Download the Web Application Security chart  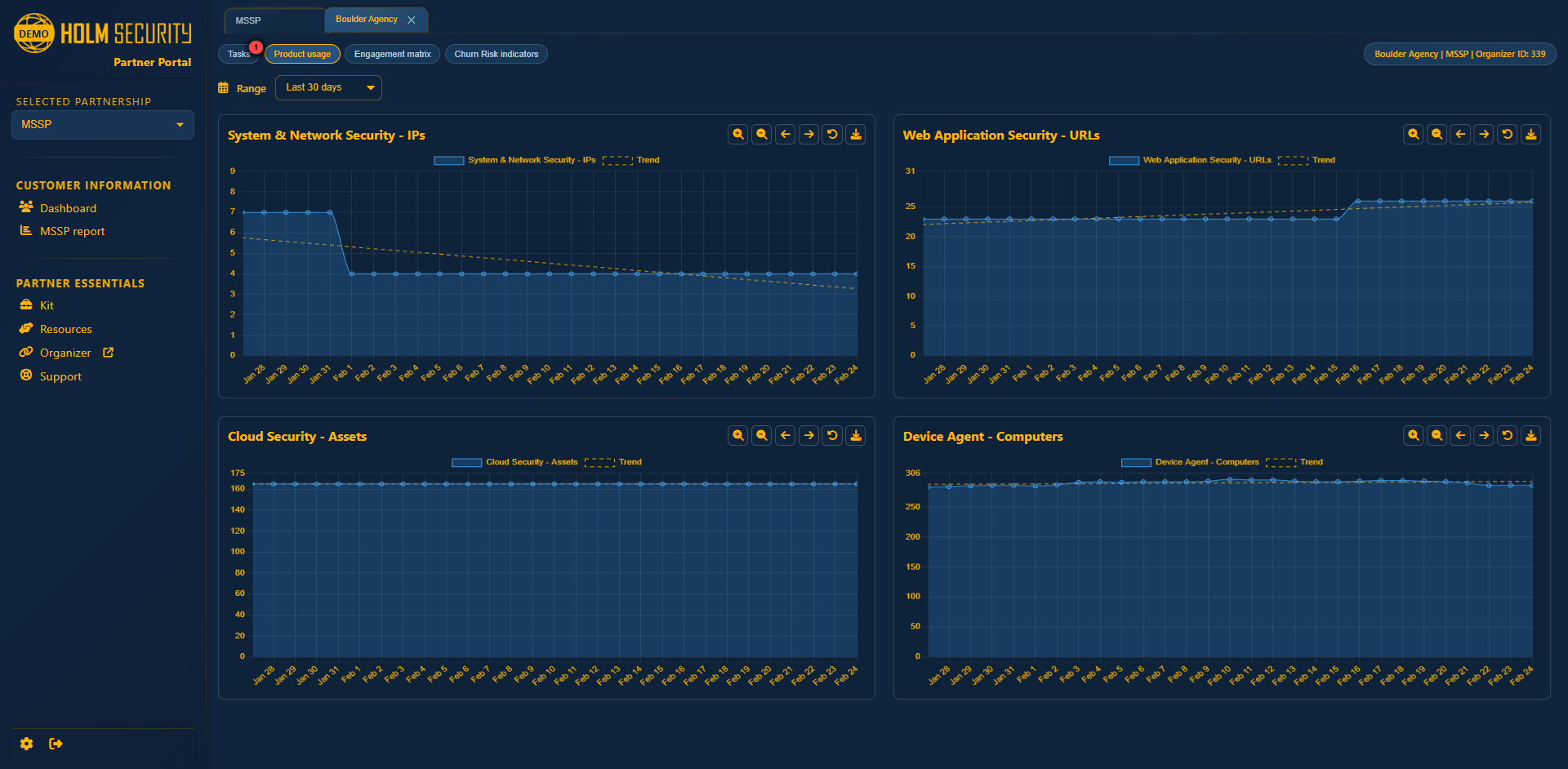(x=1531, y=135)
